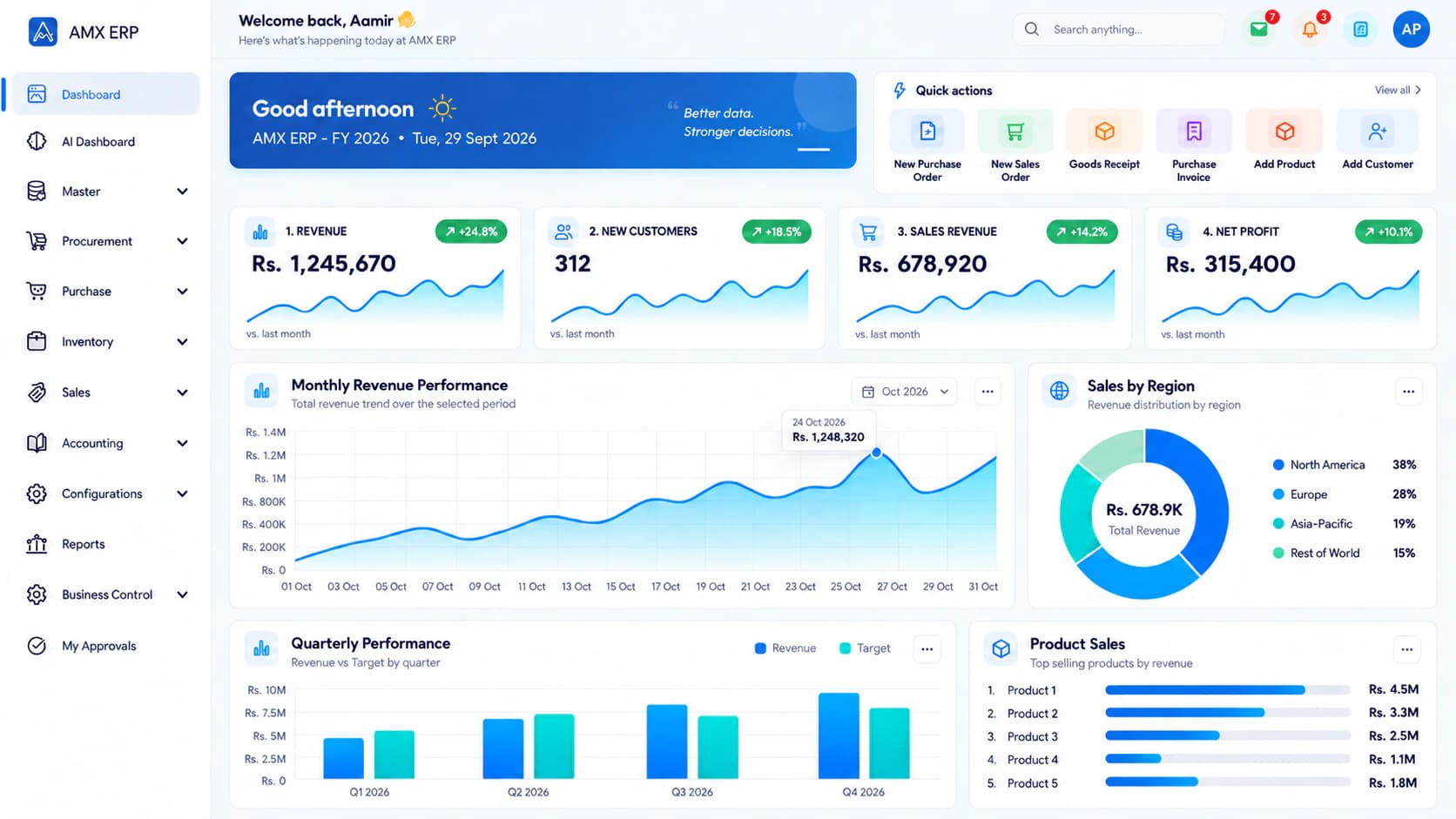Click the Add Product icon
The image size is (1456, 819).
coord(1284,131)
